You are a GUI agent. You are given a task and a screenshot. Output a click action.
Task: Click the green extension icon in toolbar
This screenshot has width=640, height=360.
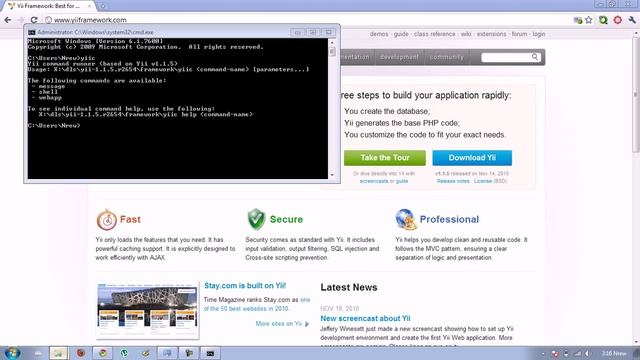(x=603, y=20)
